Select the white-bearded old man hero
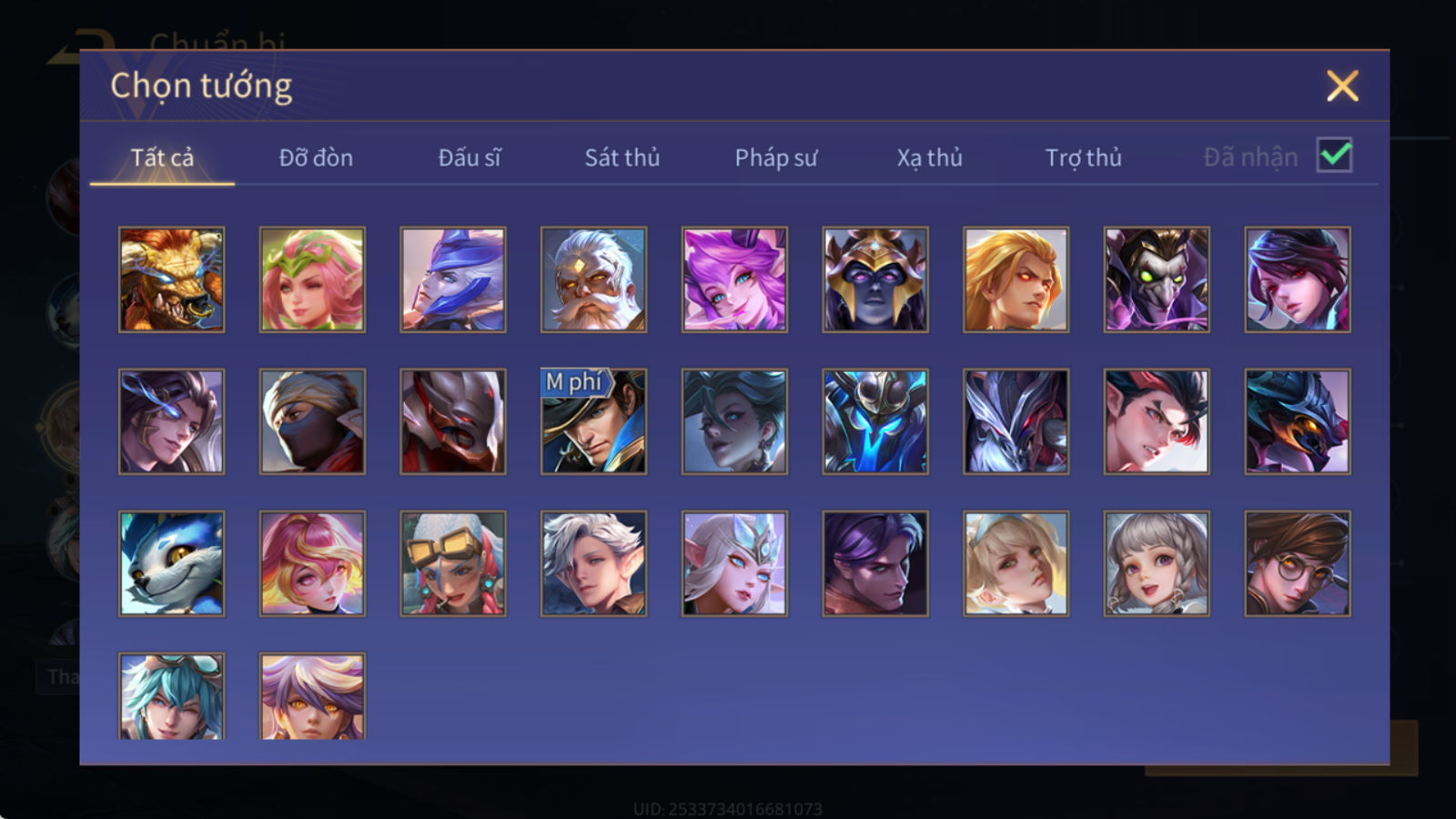Image resolution: width=1456 pixels, height=819 pixels. click(593, 279)
